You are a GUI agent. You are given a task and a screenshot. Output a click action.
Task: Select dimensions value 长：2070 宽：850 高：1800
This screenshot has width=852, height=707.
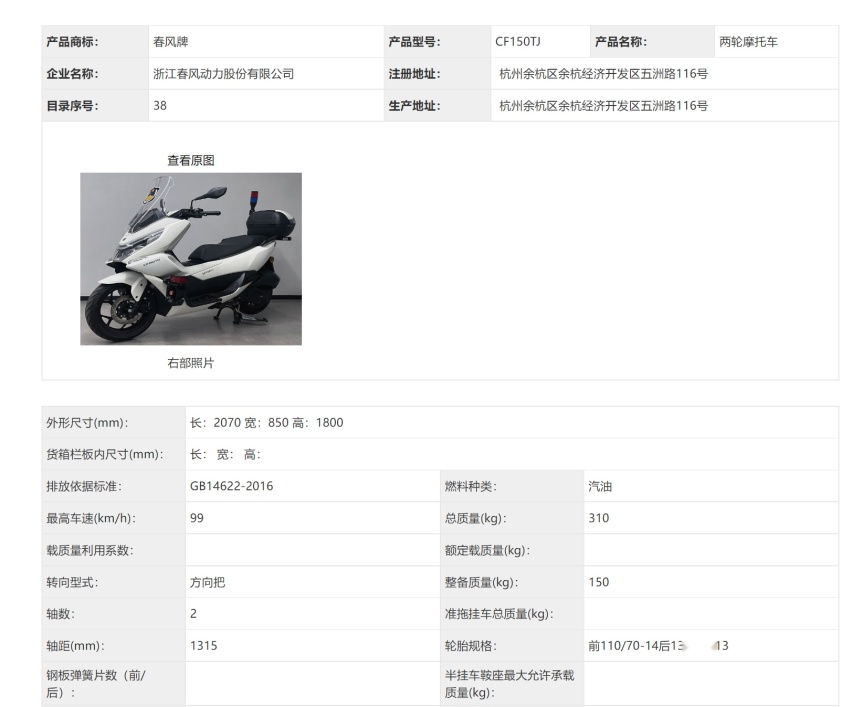[x=266, y=423]
